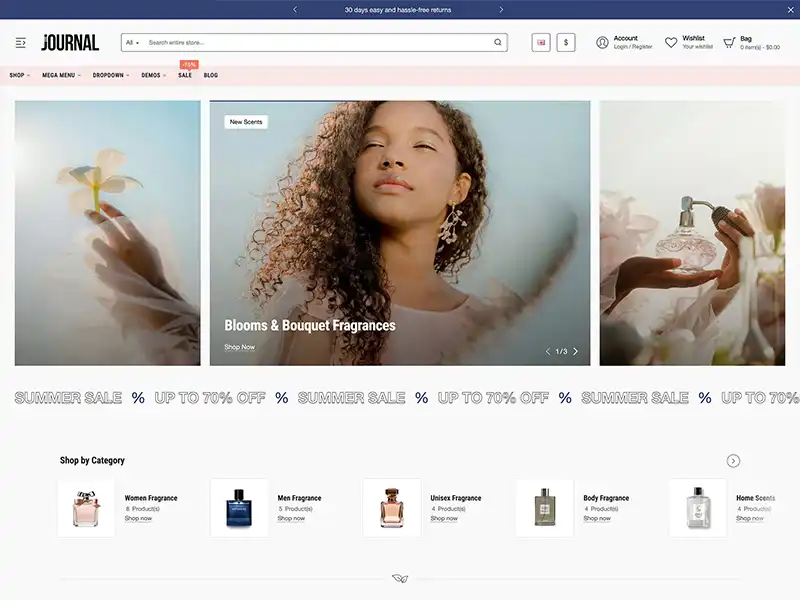Show next announcement in top bar

click(501, 10)
